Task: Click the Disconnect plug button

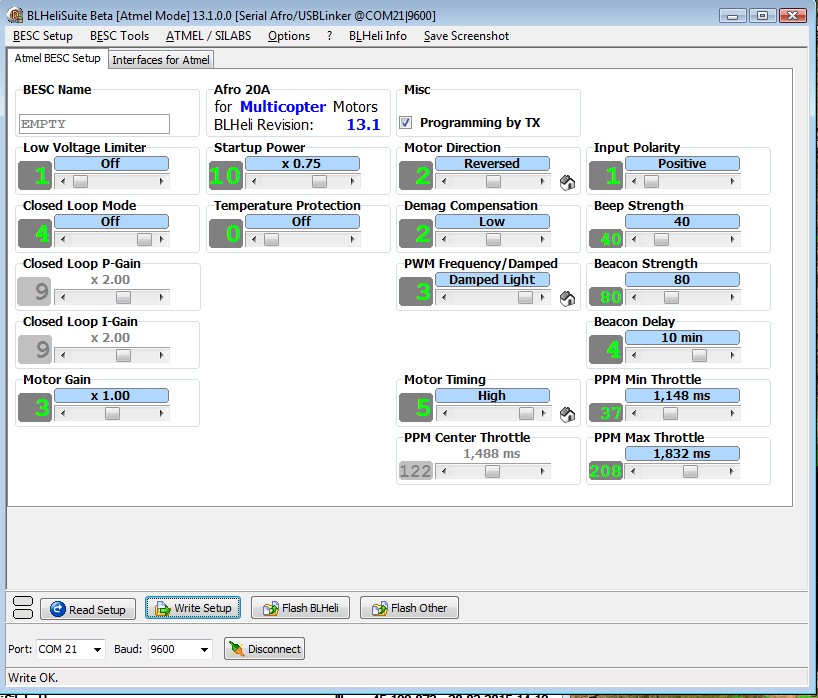Action: coord(264,649)
